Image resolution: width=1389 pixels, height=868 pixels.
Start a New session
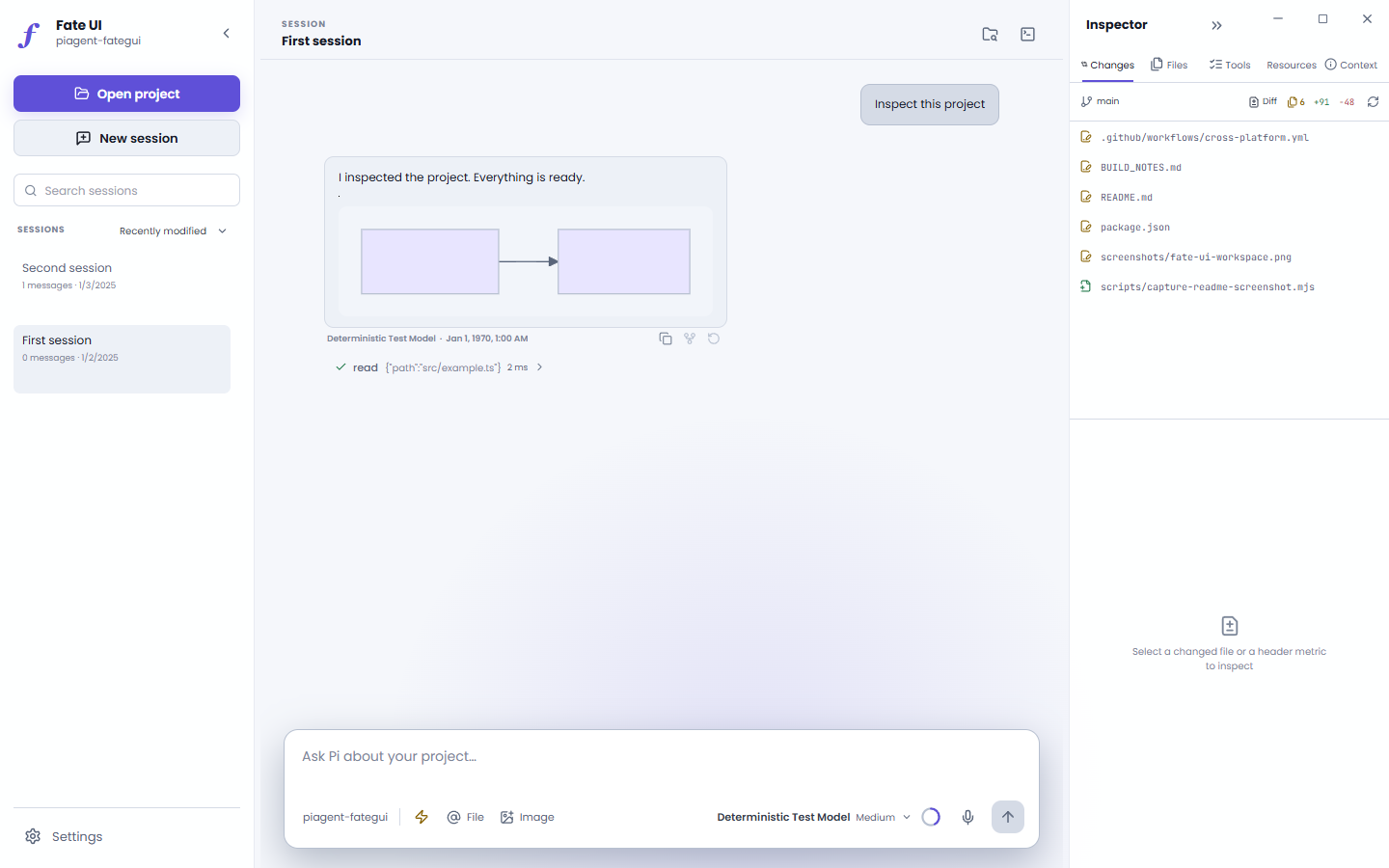[126, 138]
